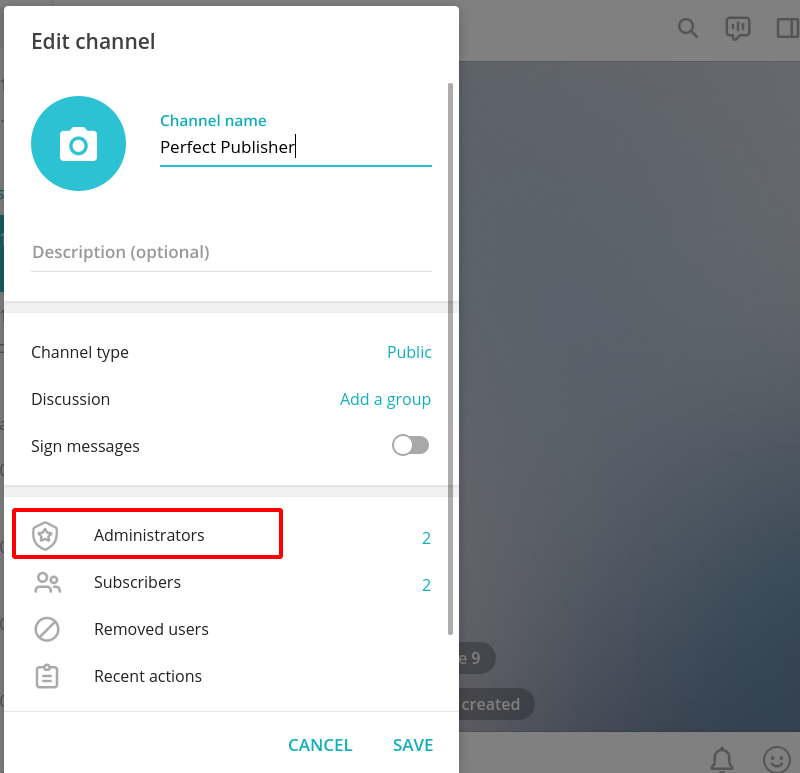Open the Subscribers list row
The width and height of the screenshot is (800, 773).
coord(231,583)
